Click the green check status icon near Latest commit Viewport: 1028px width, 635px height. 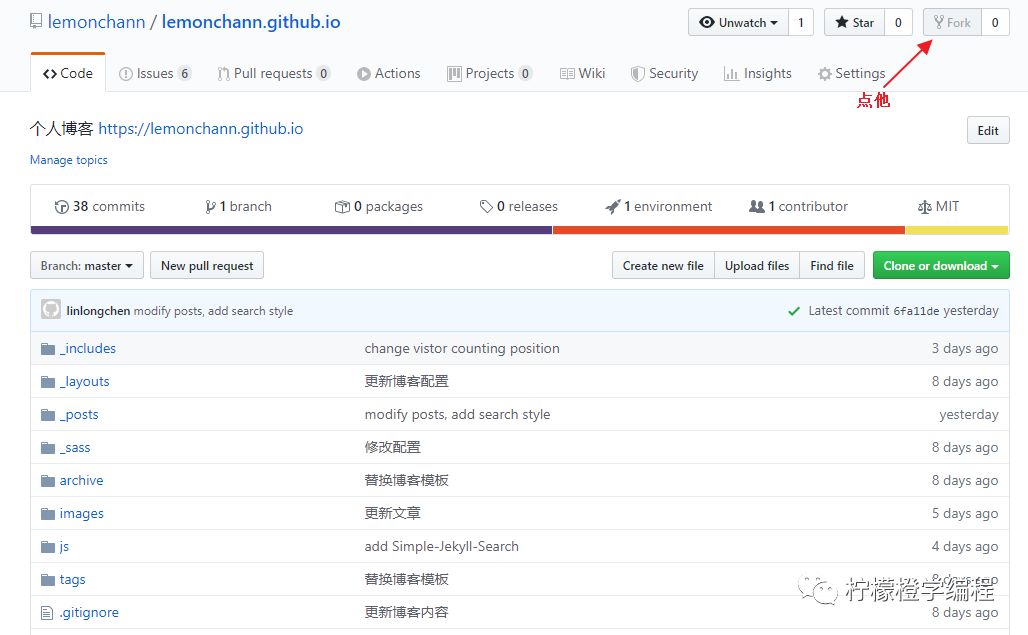pyautogui.click(x=794, y=311)
